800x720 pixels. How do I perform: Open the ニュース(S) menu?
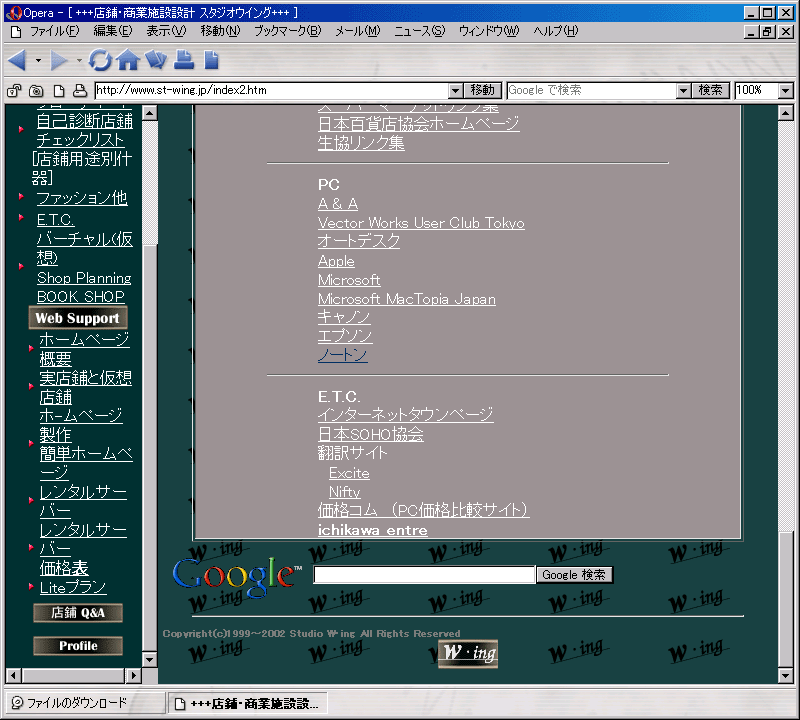pyautogui.click(x=419, y=31)
